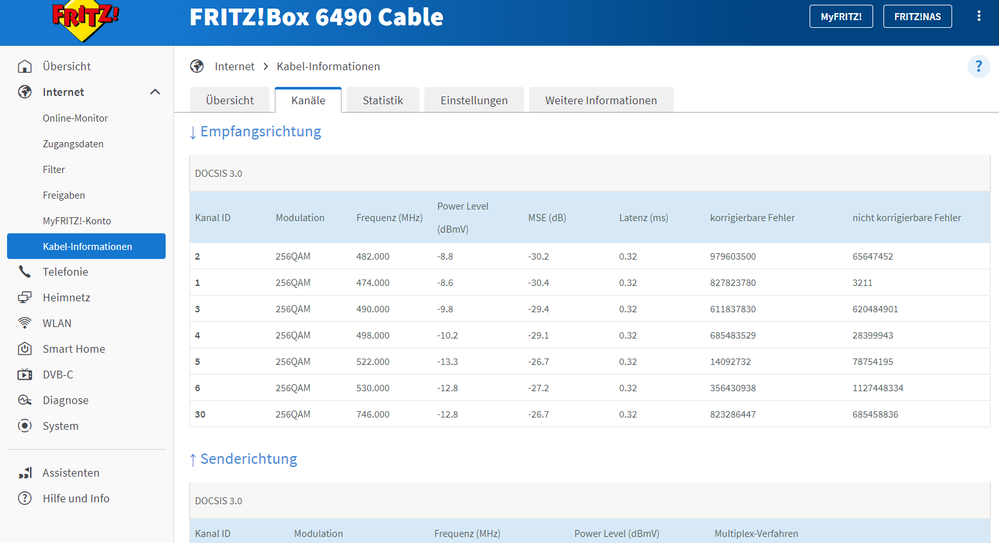The width and height of the screenshot is (999, 543).
Task: Click frequency value 482.000
Action: tap(373, 256)
